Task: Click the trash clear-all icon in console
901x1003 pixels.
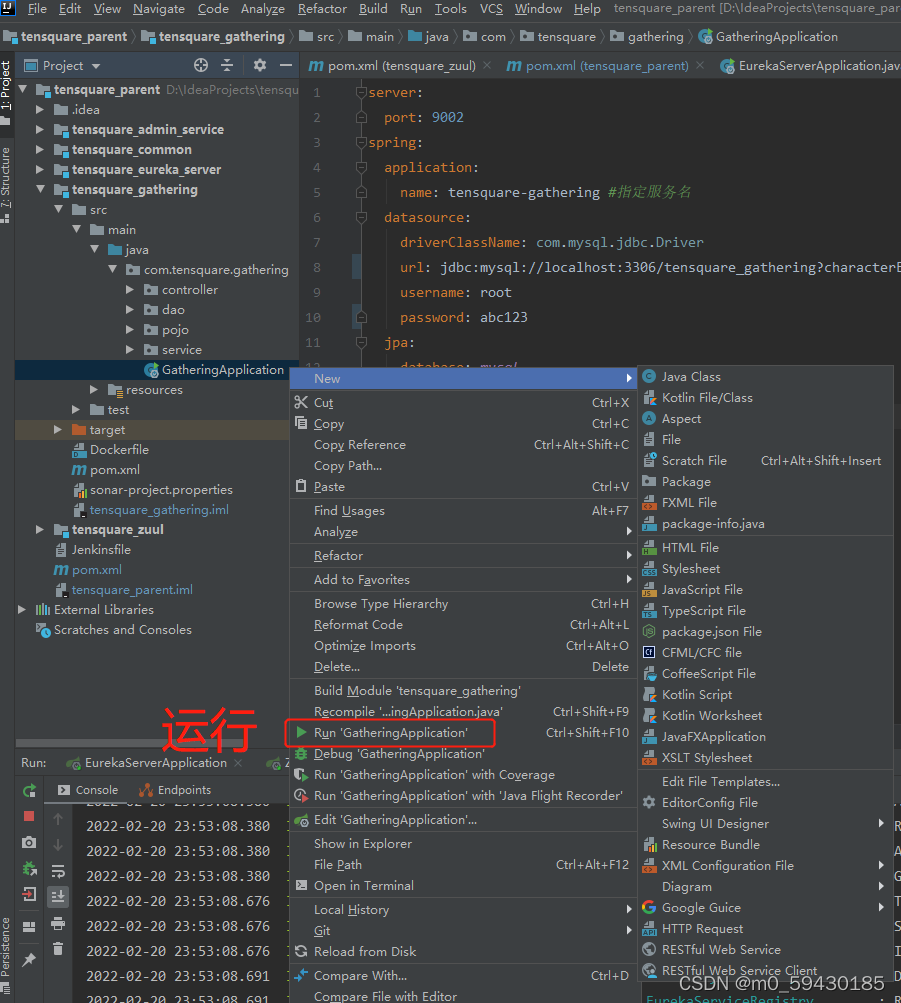Action: coord(58,949)
